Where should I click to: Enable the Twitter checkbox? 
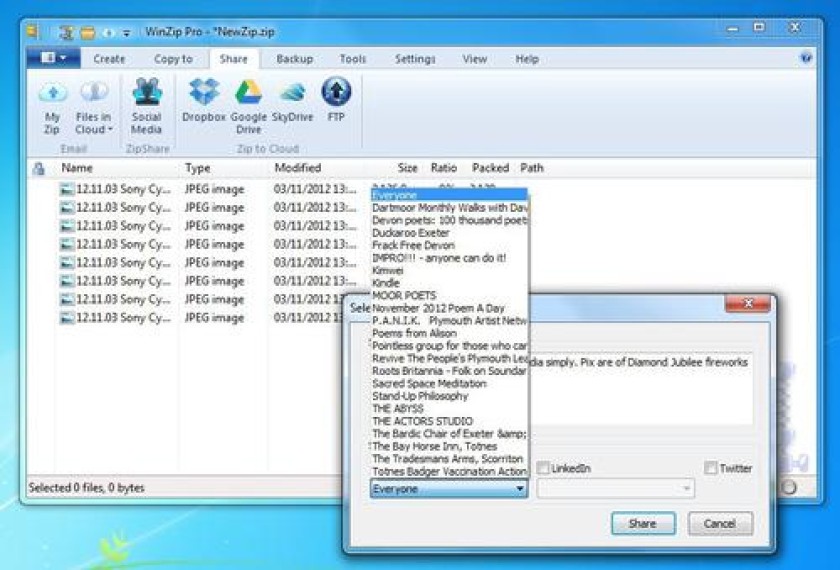click(710, 468)
